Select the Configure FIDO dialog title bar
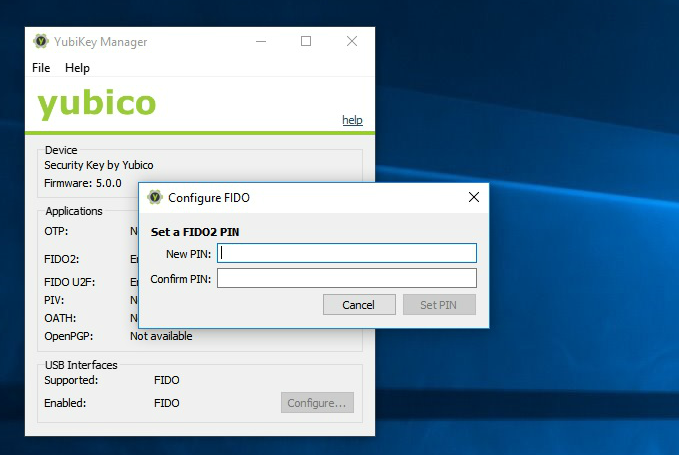Viewport: 679px width, 455px height. 300,198
